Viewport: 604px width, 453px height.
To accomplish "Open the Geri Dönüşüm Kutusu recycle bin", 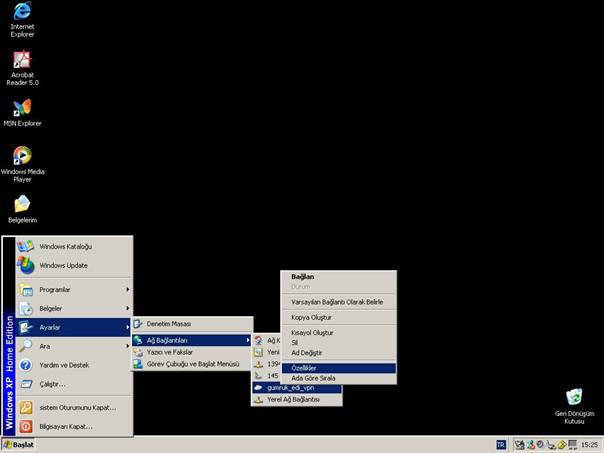I will tap(574, 397).
